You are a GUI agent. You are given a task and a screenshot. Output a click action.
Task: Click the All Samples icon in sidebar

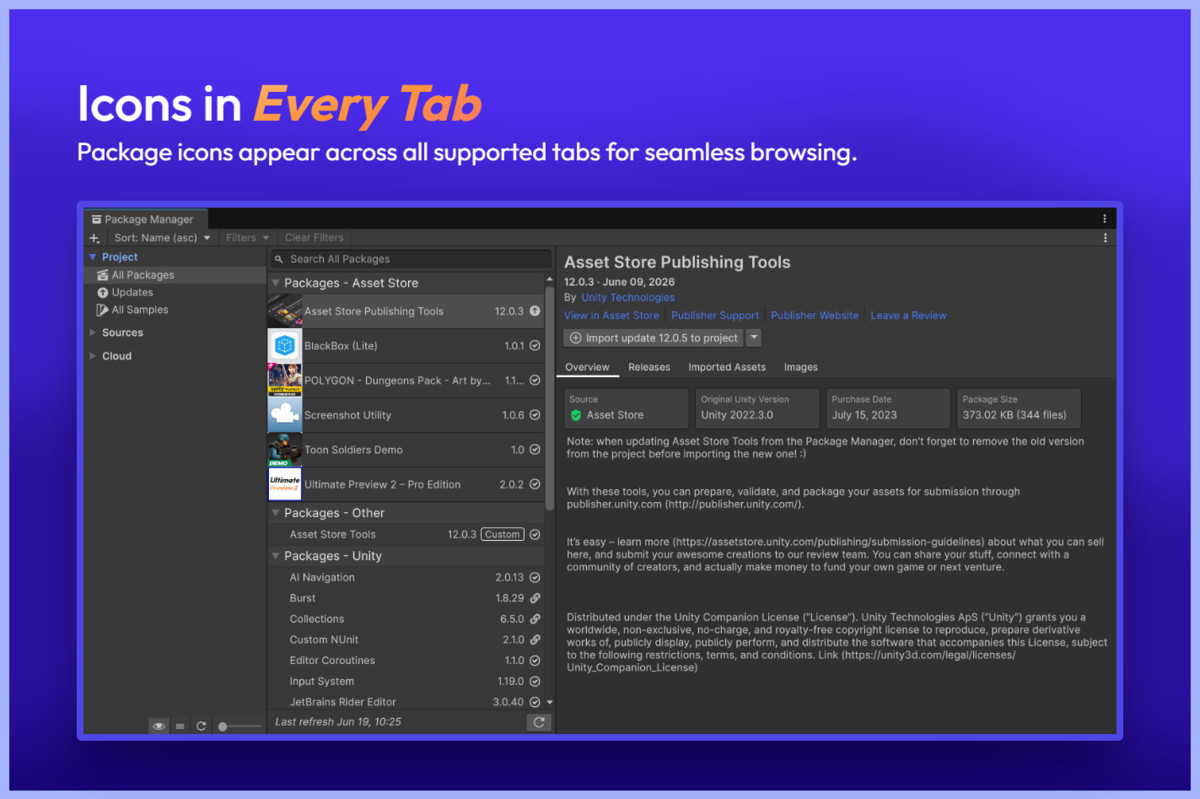(x=102, y=310)
